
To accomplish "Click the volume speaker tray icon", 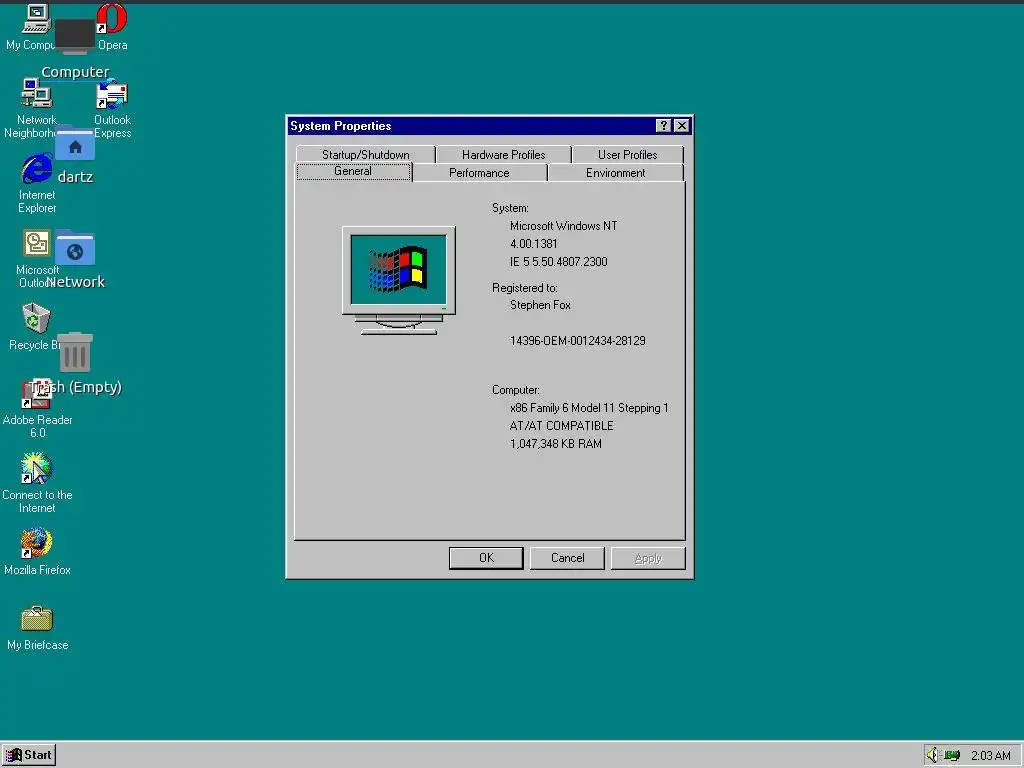I will pyautogui.click(x=932, y=755).
